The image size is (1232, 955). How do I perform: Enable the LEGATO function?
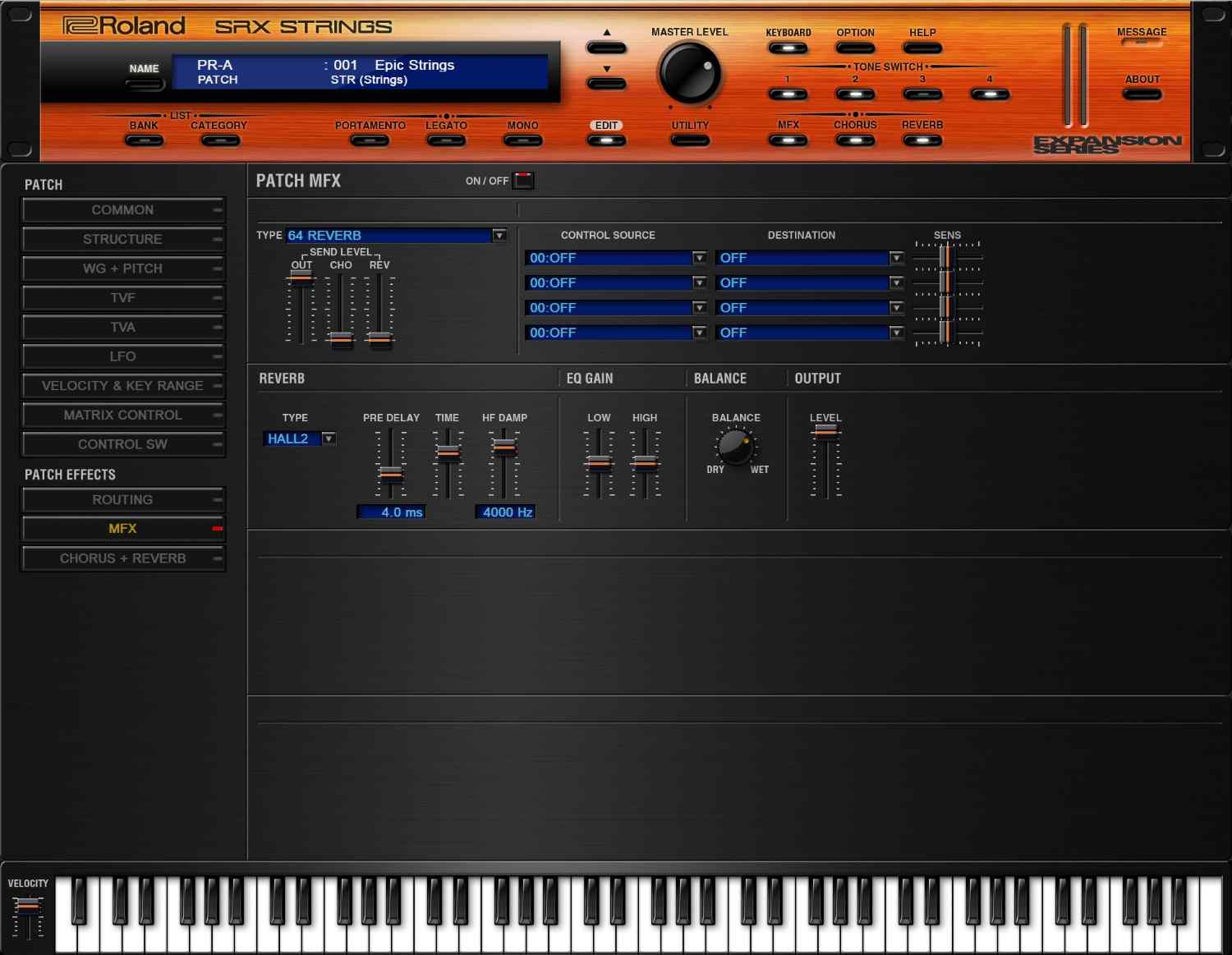(x=446, y=140)
